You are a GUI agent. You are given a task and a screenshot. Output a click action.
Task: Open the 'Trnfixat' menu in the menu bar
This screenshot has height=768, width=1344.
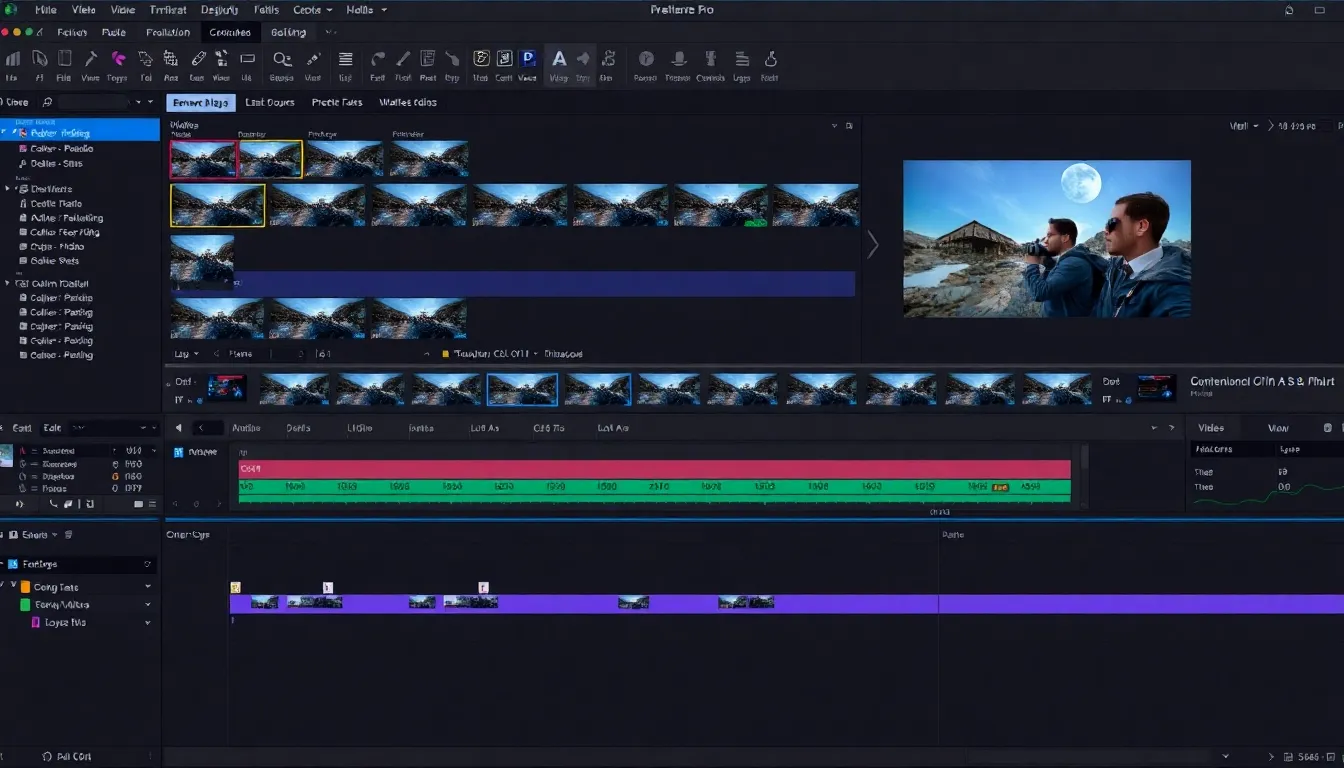coord(168,10)
